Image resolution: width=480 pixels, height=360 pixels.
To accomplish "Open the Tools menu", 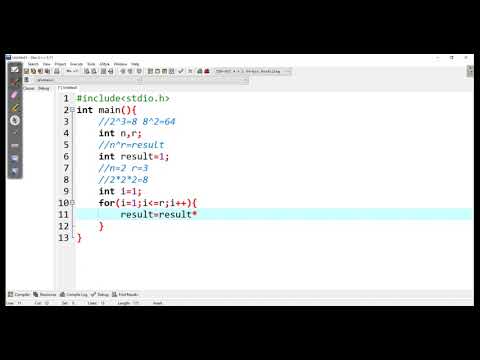I will tap(91, 64).
